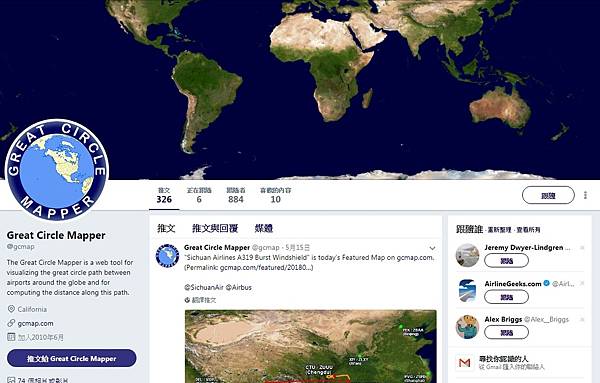Click the 跟隨 follow button on profile

pyautogui.click(x=548, y=196)
